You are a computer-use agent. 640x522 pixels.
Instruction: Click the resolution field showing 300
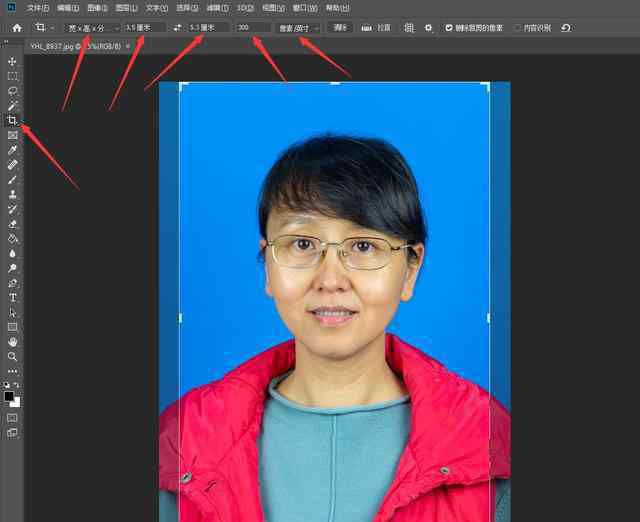tap(252, 28)
